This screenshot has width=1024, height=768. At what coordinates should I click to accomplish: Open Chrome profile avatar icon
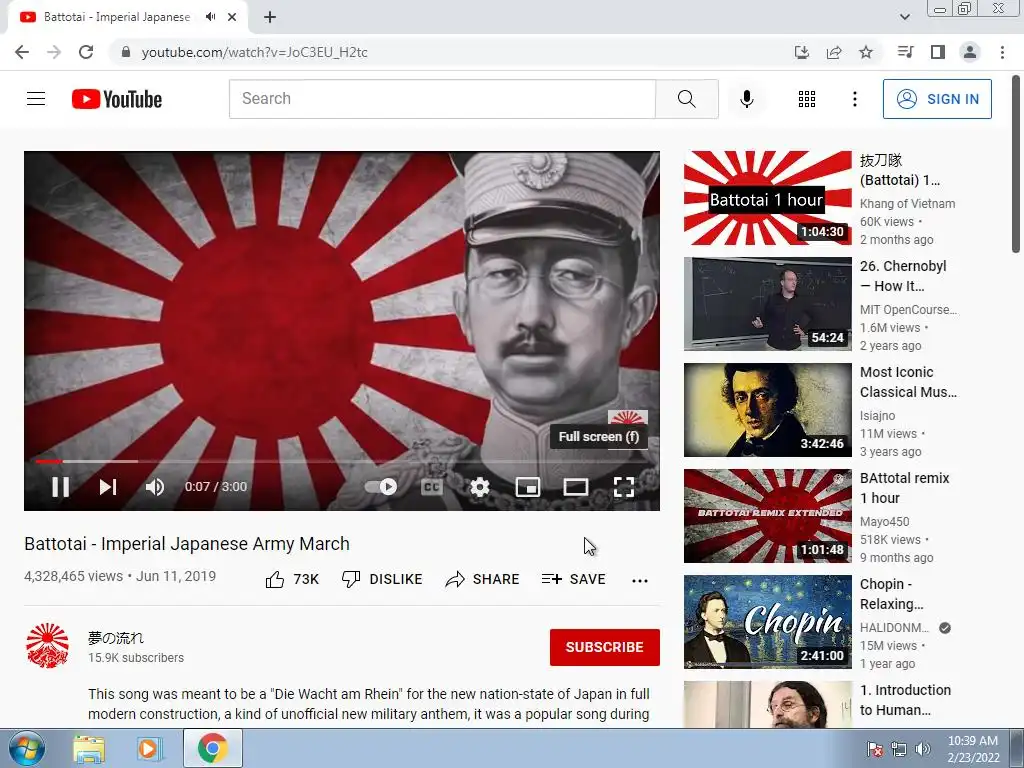[970, 52]
